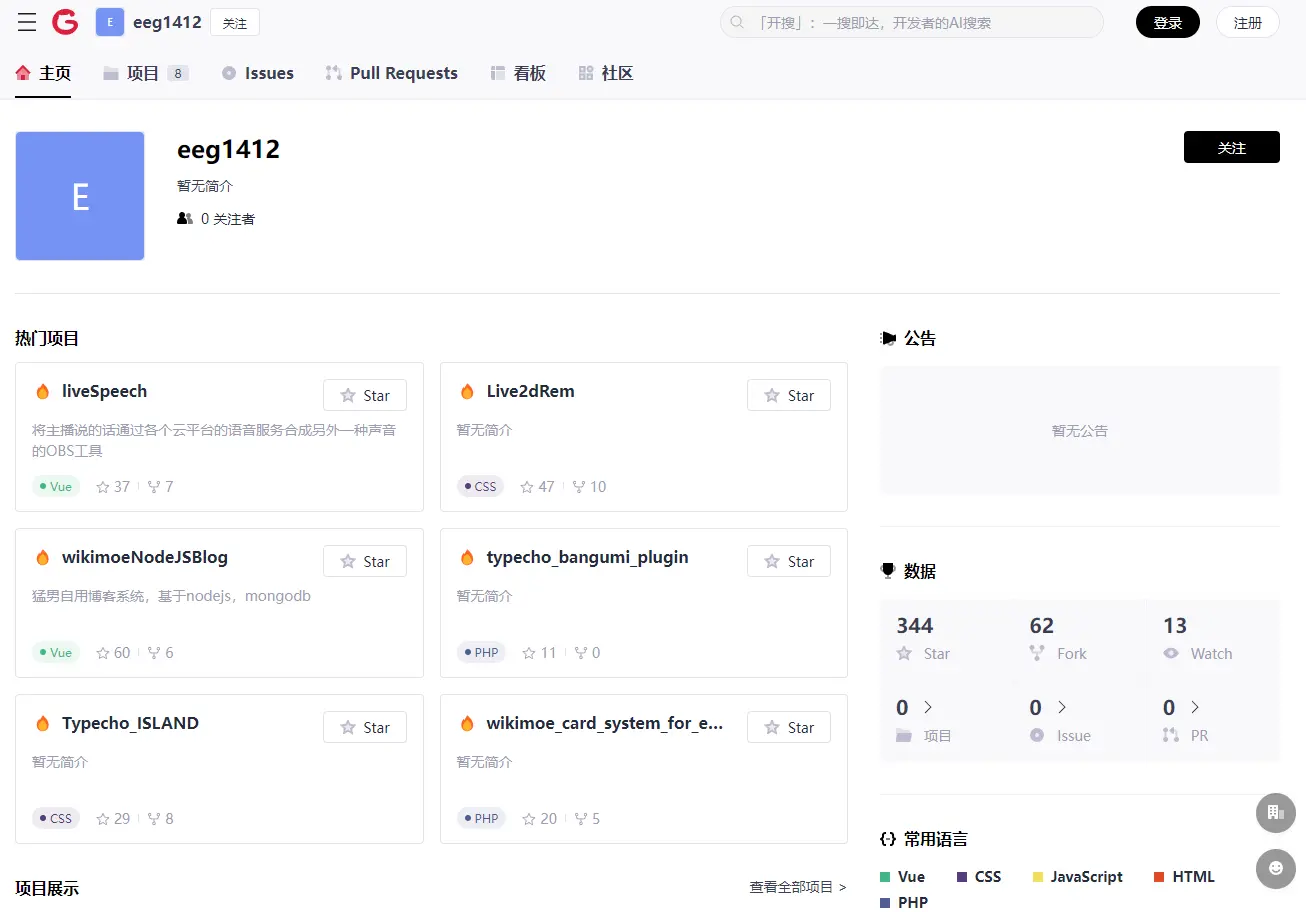Screen dimensions: 1306x912
Task: Click the floating building icon button
Action: [1275, 812]
